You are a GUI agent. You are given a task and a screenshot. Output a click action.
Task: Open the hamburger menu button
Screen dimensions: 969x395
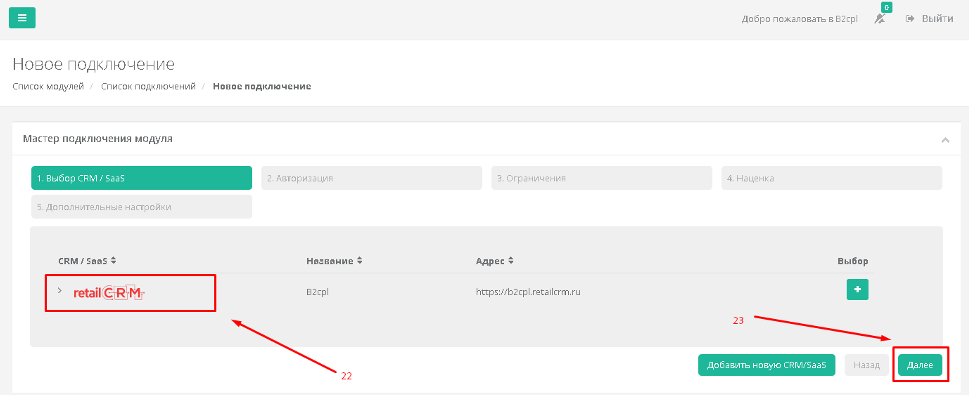pos(22,18)
